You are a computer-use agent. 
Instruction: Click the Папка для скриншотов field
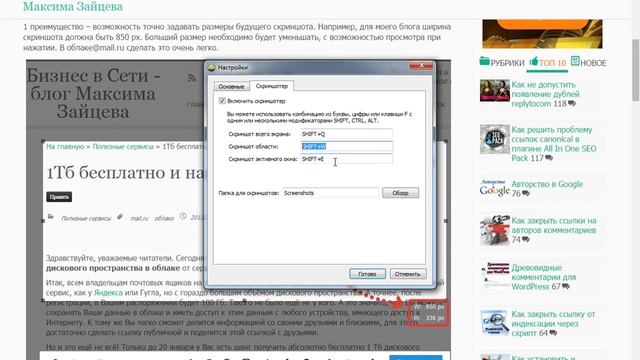[x=331, y=193]
